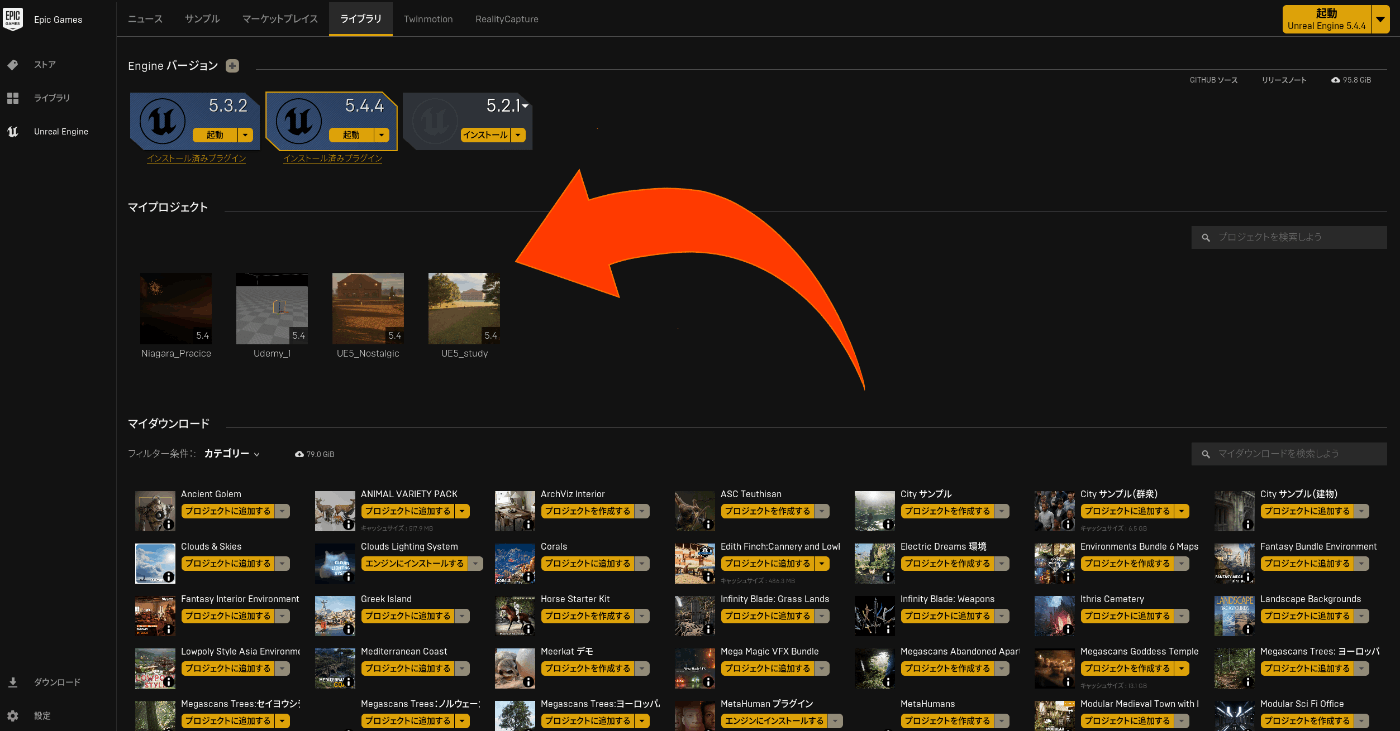This screenshot has width=1400, height=731.
Task: Open the Udemy_1 project thumbnail
Action: 272,309
